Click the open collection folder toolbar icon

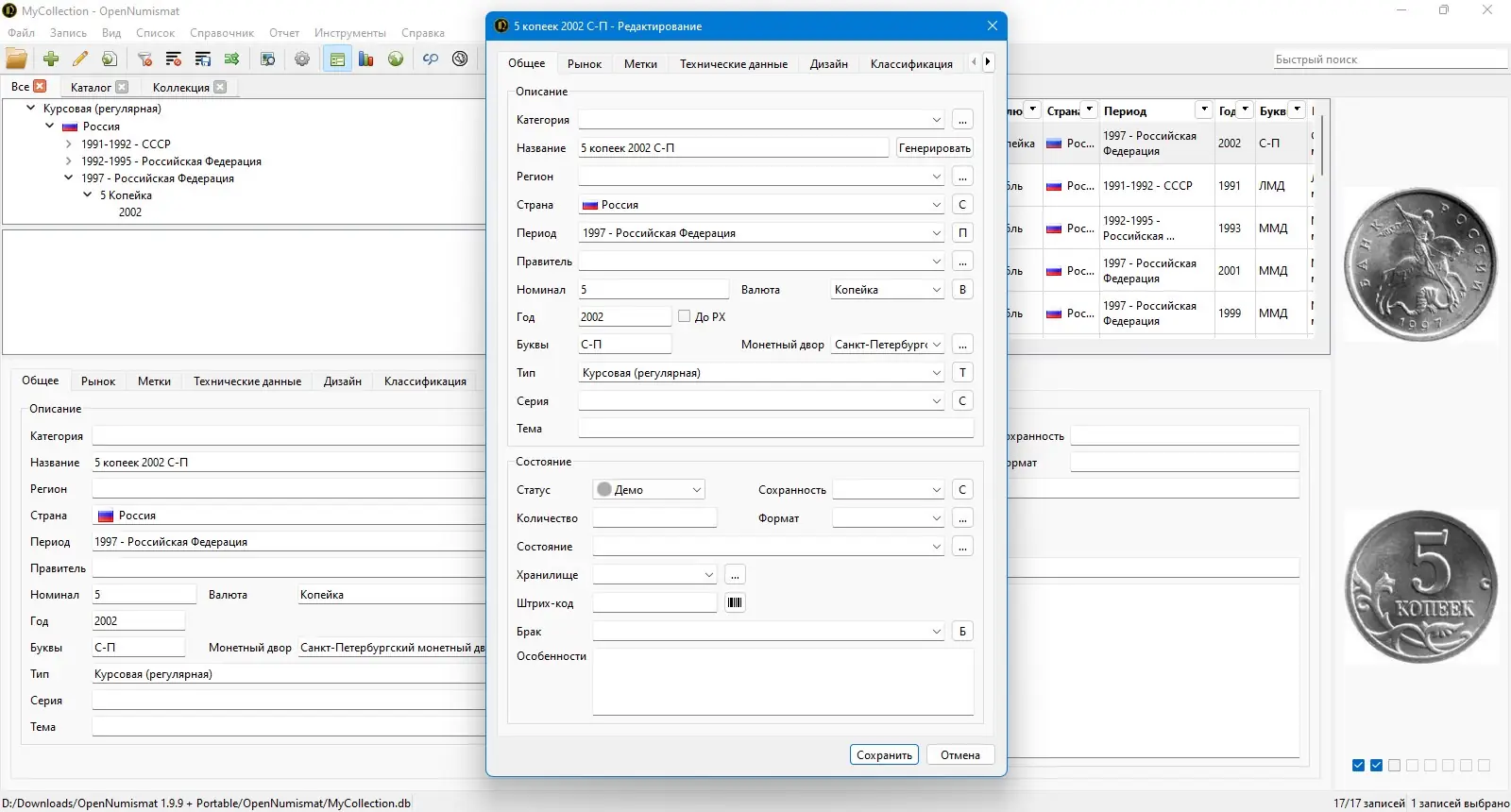click(17, 59)
